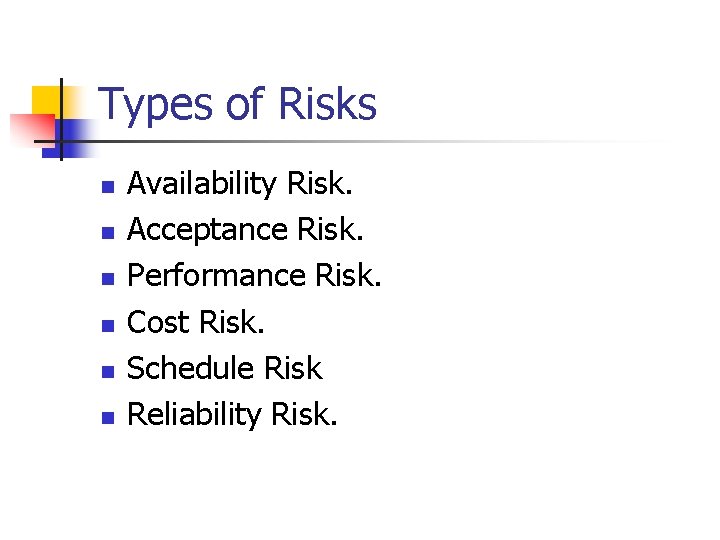This screenshot has height=540, width=720.
Task: Click the bullet marker beside Cost Risk
Action: pos(109,324)
